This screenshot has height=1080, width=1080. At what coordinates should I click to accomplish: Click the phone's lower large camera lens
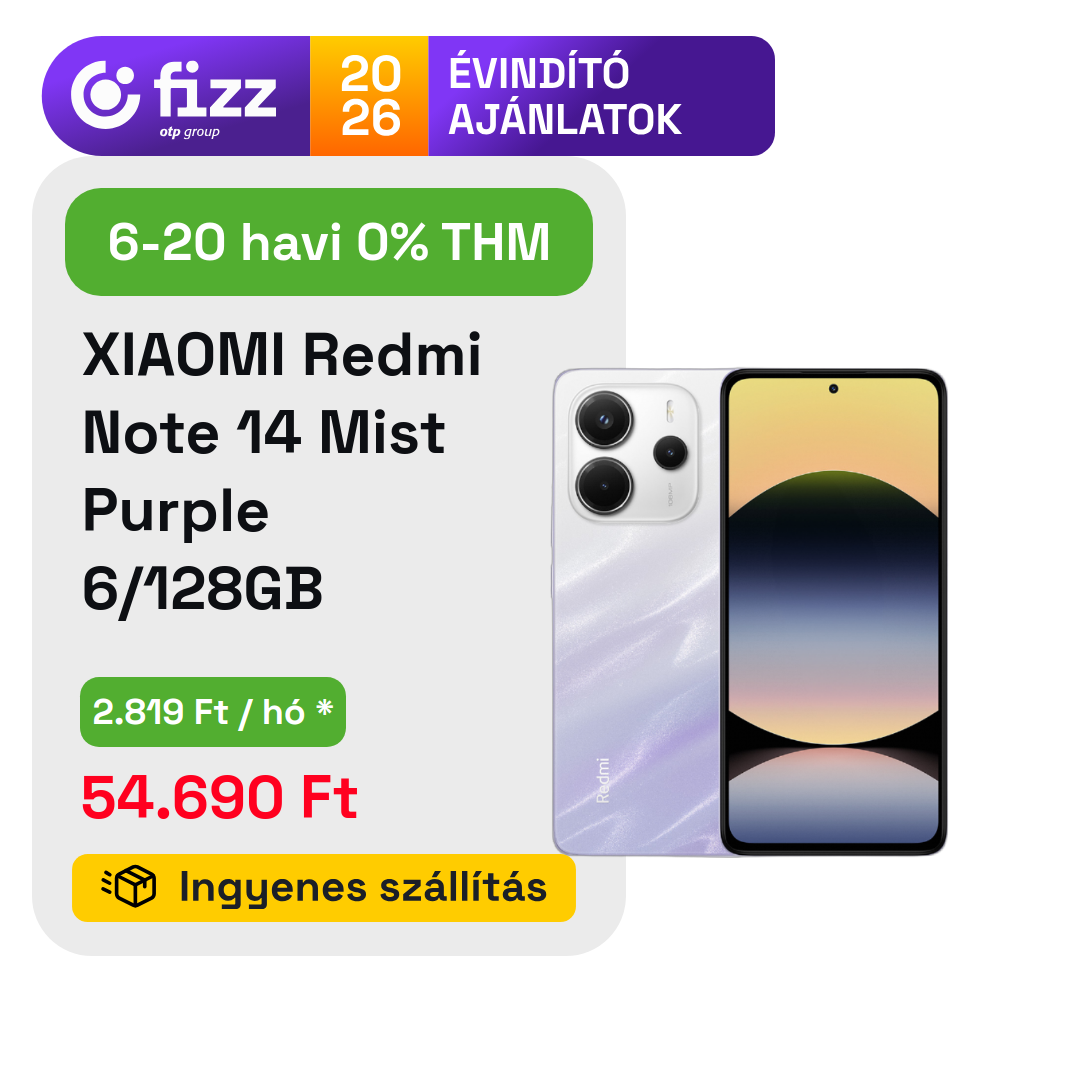(604, 486)
